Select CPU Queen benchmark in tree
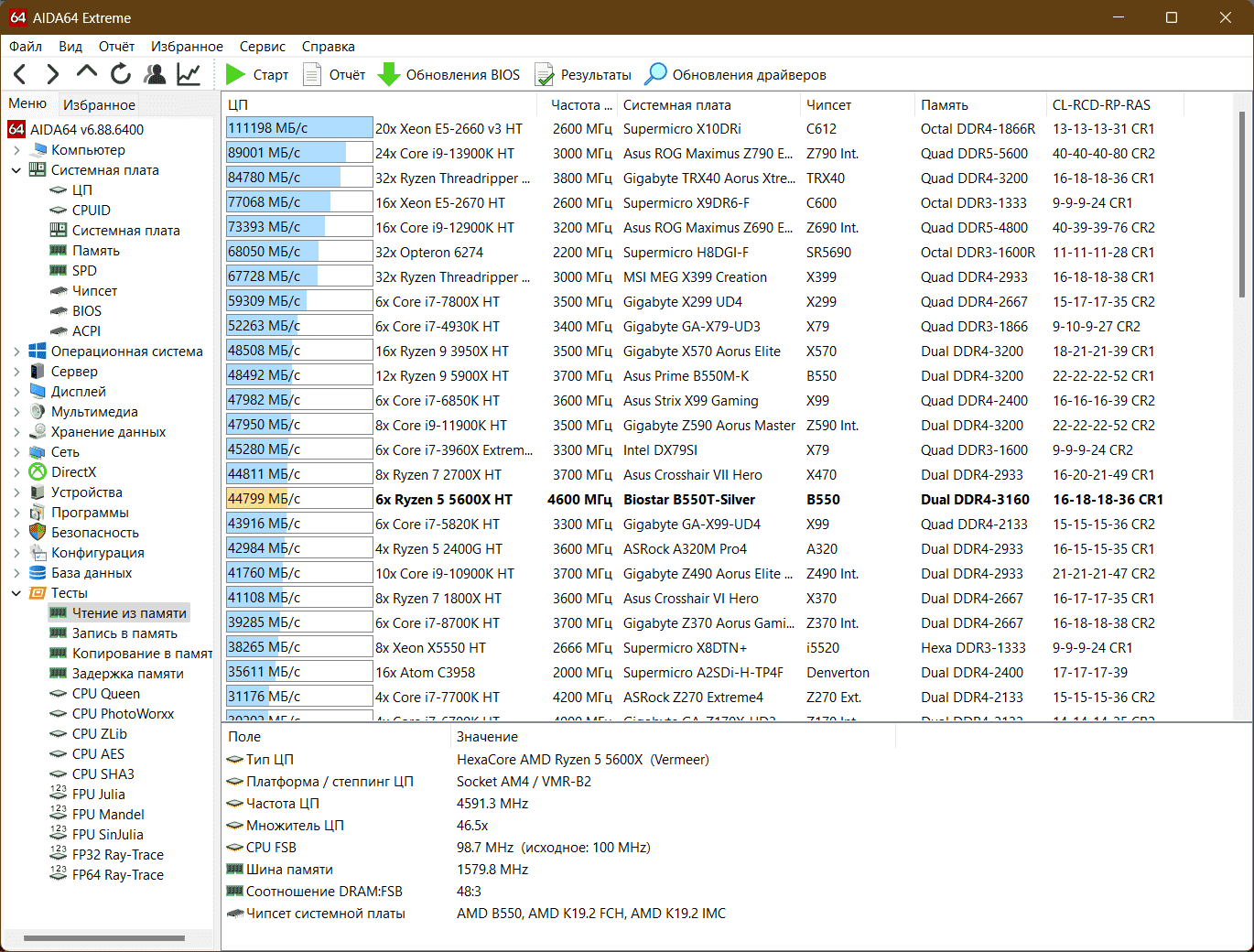This screenshot has height=952, width=1254. click(106, 694)
